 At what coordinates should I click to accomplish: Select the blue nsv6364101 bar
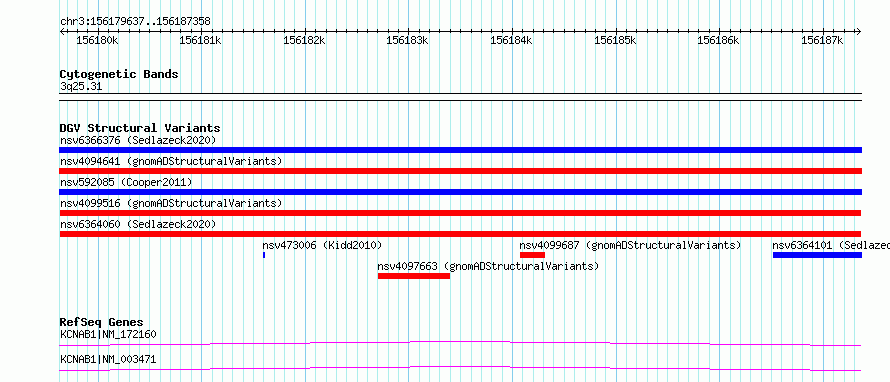point(817,255)
